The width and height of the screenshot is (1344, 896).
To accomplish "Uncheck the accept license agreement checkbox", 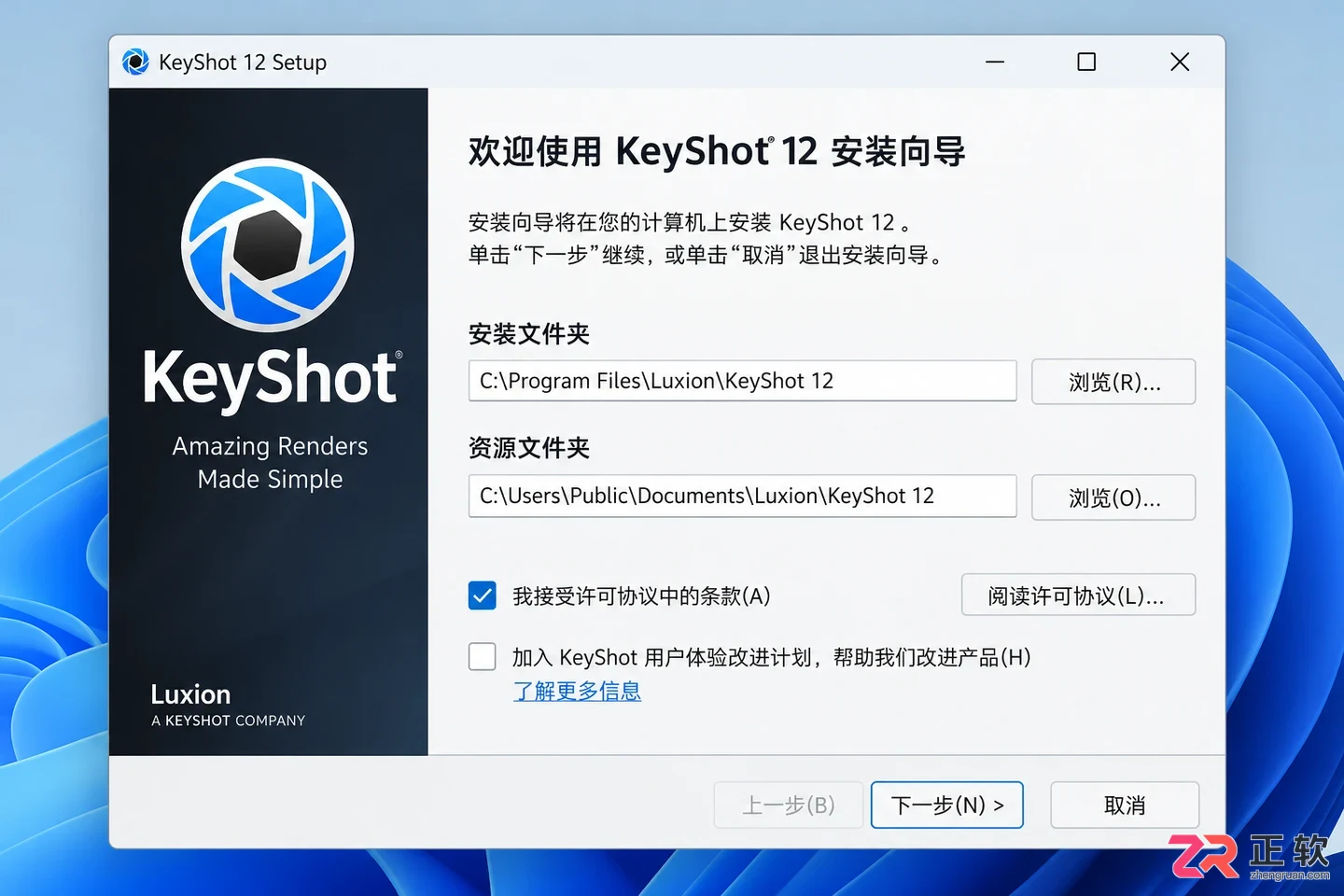I will click(x=483, y=595).
